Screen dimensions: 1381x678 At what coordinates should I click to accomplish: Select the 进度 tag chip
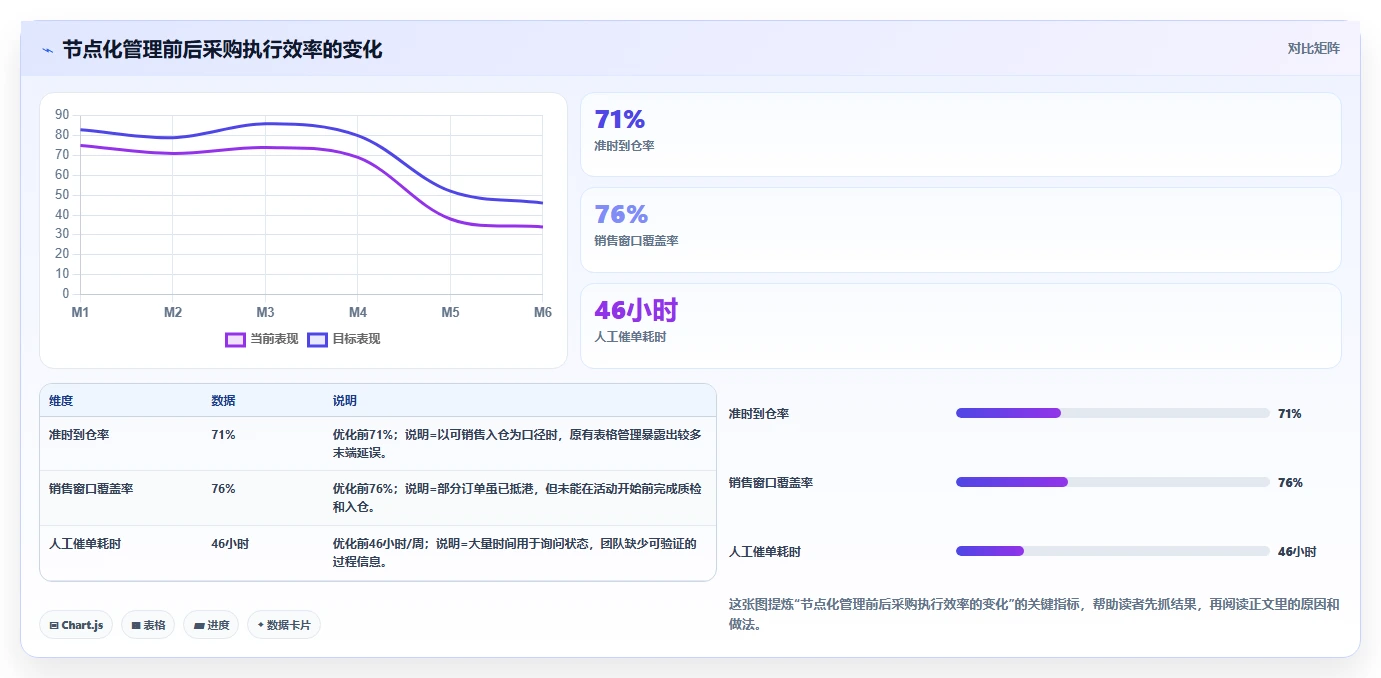pos(211,625)
